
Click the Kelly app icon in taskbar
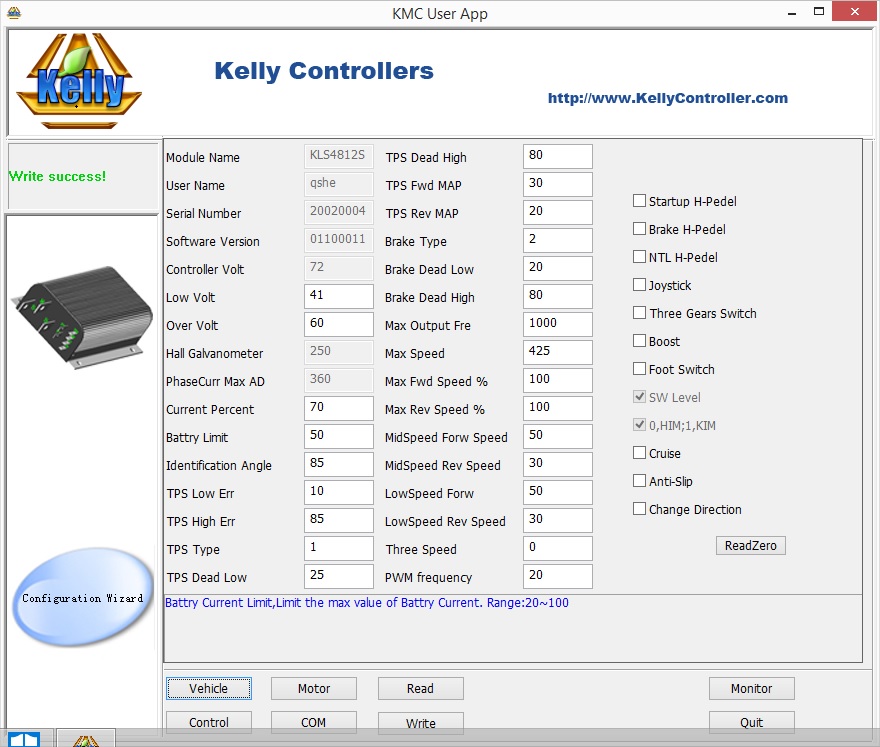pos(86,740)
